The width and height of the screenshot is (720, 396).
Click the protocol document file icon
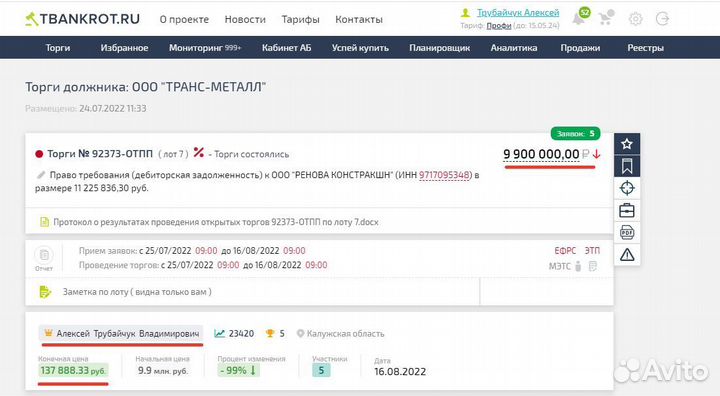(x=44, y=222)
